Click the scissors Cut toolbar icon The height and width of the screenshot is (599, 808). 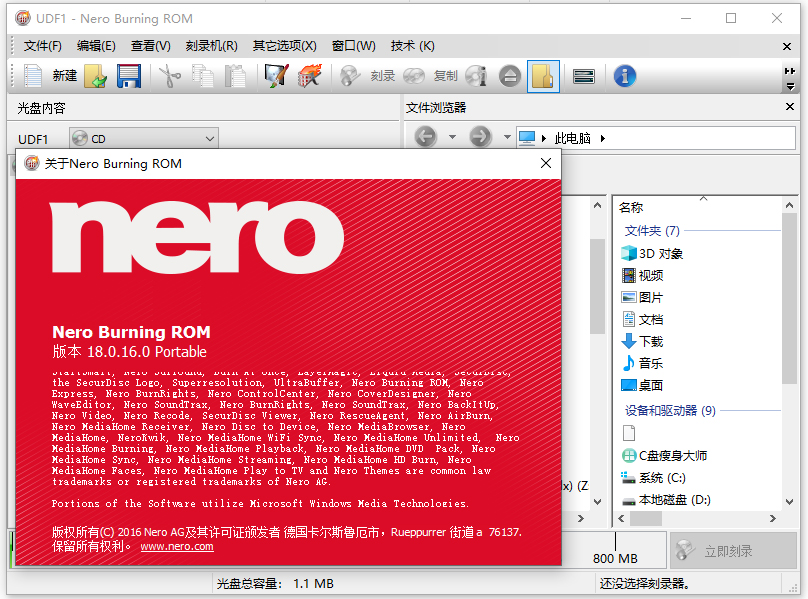tap(167, 76)
